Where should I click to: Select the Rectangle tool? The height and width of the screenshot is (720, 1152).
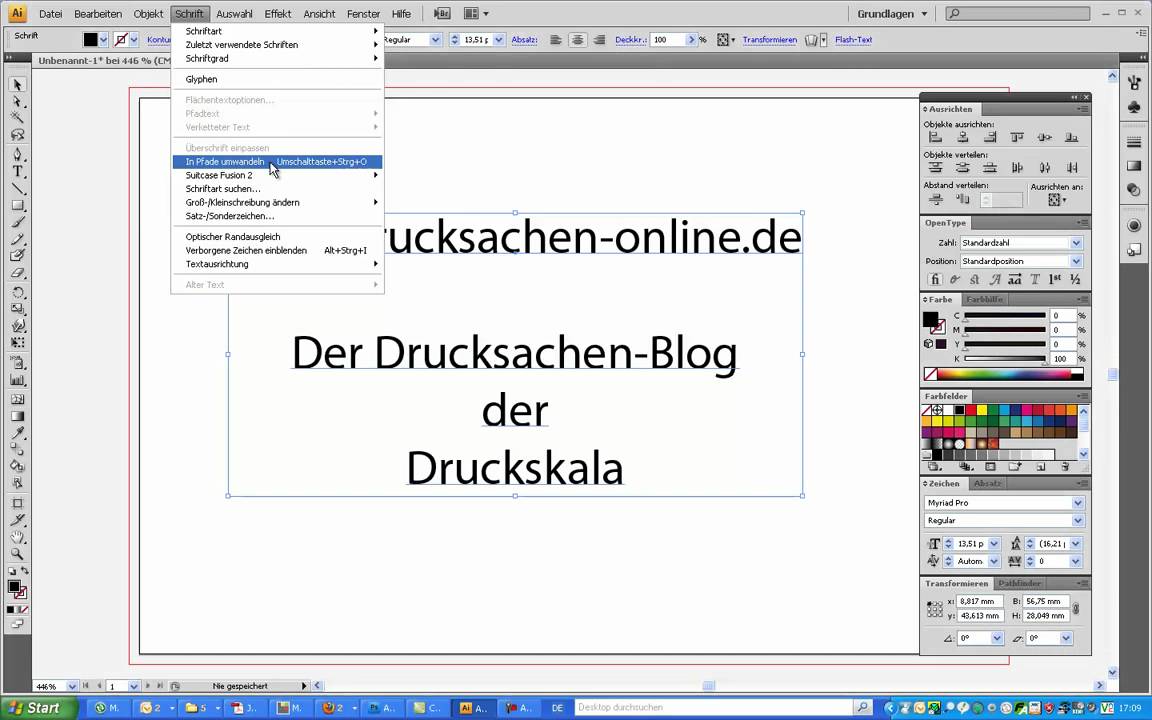18,205
